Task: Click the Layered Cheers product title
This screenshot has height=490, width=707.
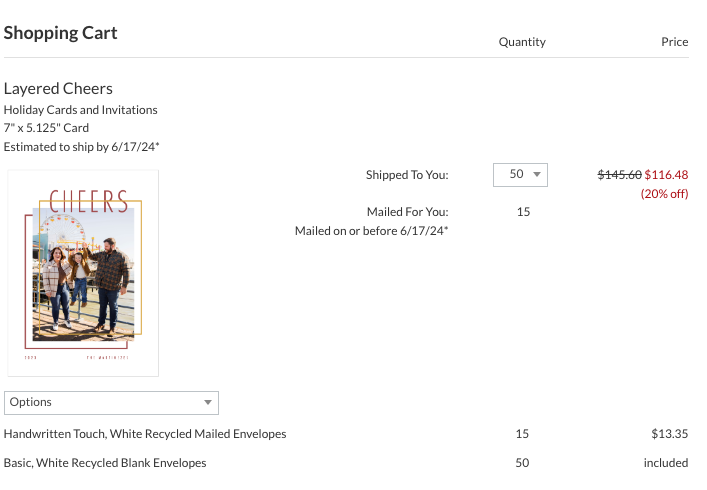Action: click(x=58, y=89)
